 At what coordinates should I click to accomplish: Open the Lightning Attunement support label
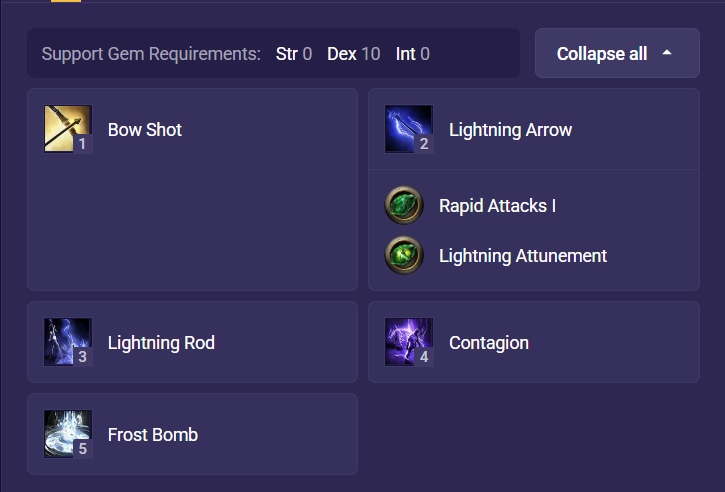tap(523, 256)
